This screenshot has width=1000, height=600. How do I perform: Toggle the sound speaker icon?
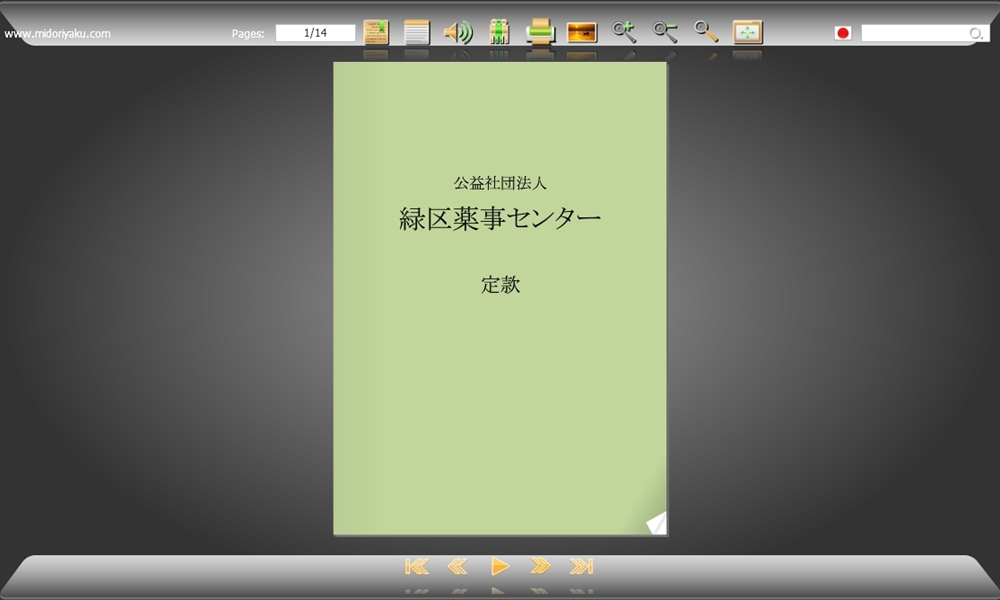458,32
